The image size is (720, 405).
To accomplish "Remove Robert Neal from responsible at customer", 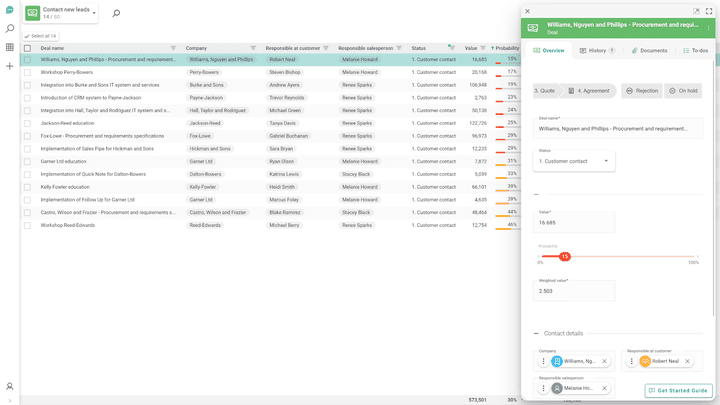I will click(x=687, y=361).
